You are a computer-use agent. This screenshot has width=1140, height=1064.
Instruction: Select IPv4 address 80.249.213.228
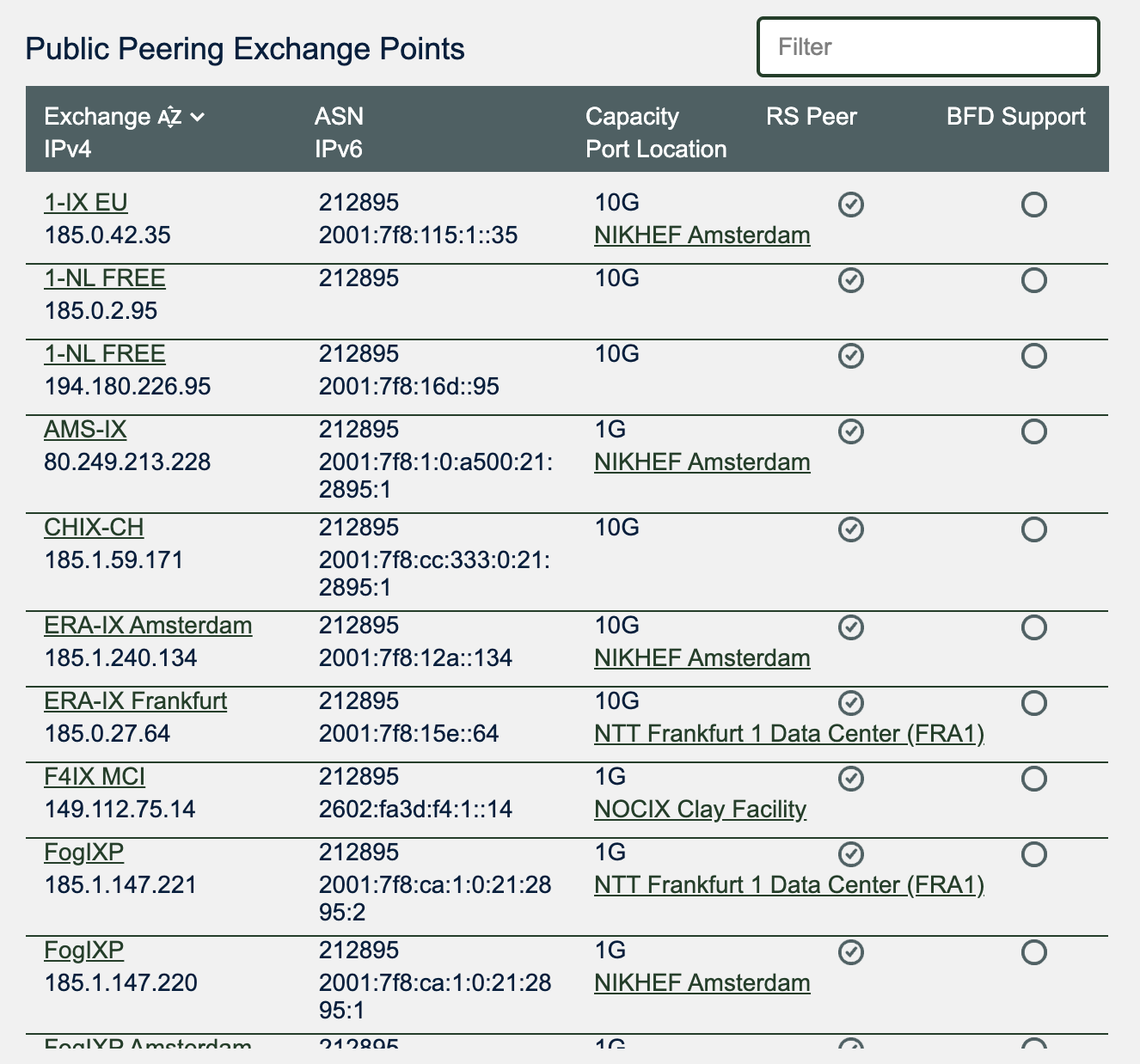tap(127, 462)
